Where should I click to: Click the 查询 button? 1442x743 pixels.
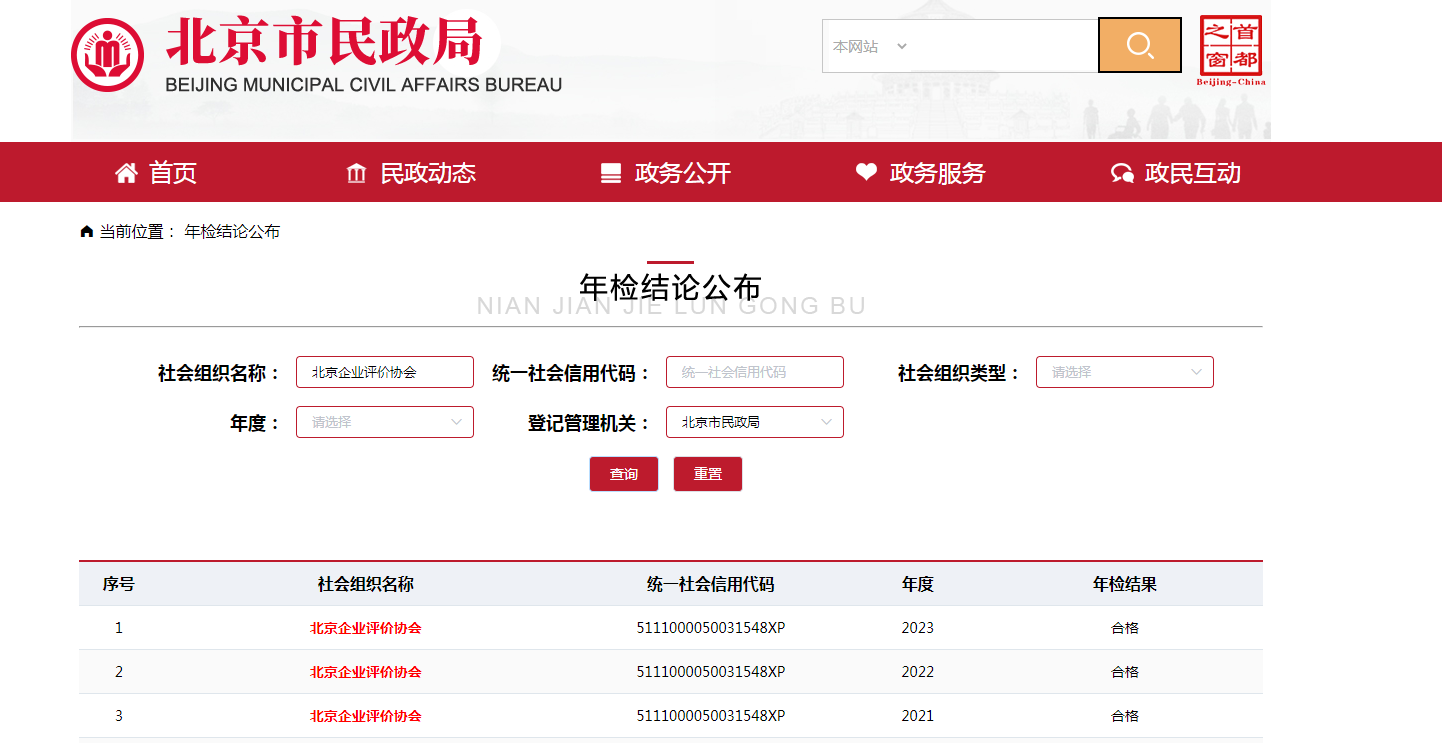pyautogui.click(x=624, y=474)
